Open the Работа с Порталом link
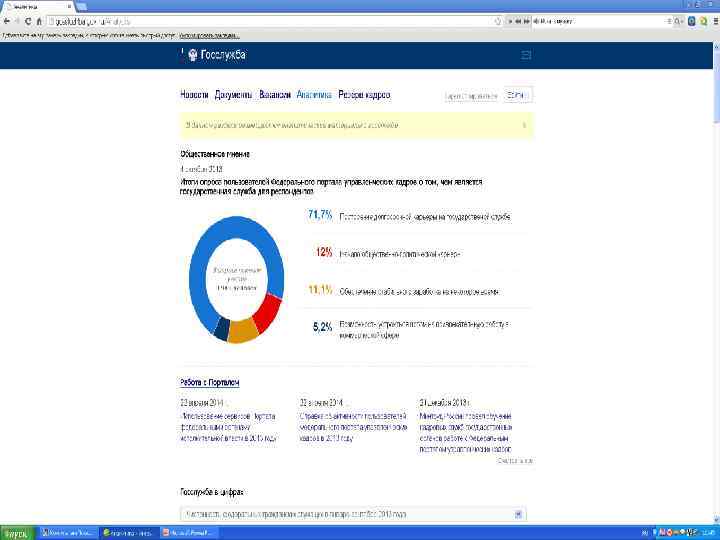720x540 pixels. 210,382
